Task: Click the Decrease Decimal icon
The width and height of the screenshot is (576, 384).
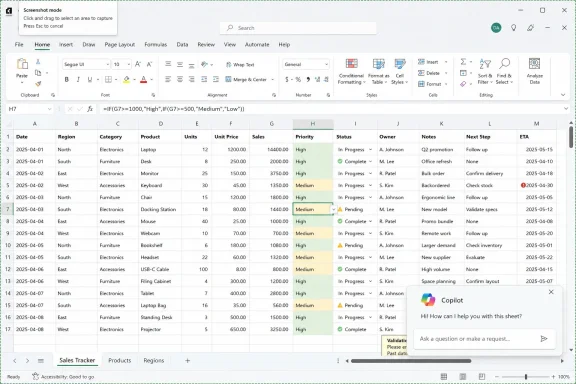Action: click(x=326, y=79)
